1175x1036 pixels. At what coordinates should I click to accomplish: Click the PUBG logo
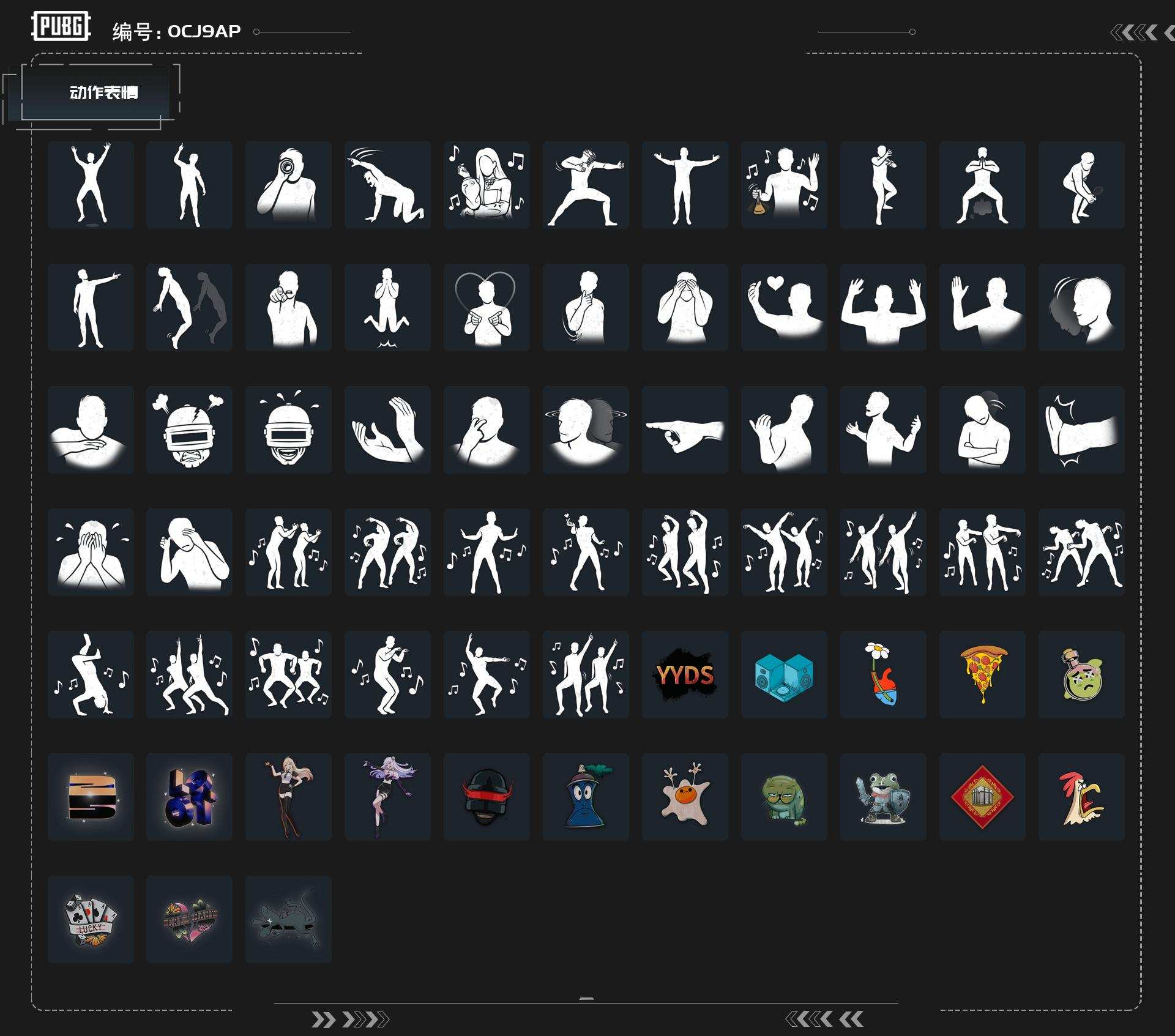pyautogui.click(x=61, y=26)
